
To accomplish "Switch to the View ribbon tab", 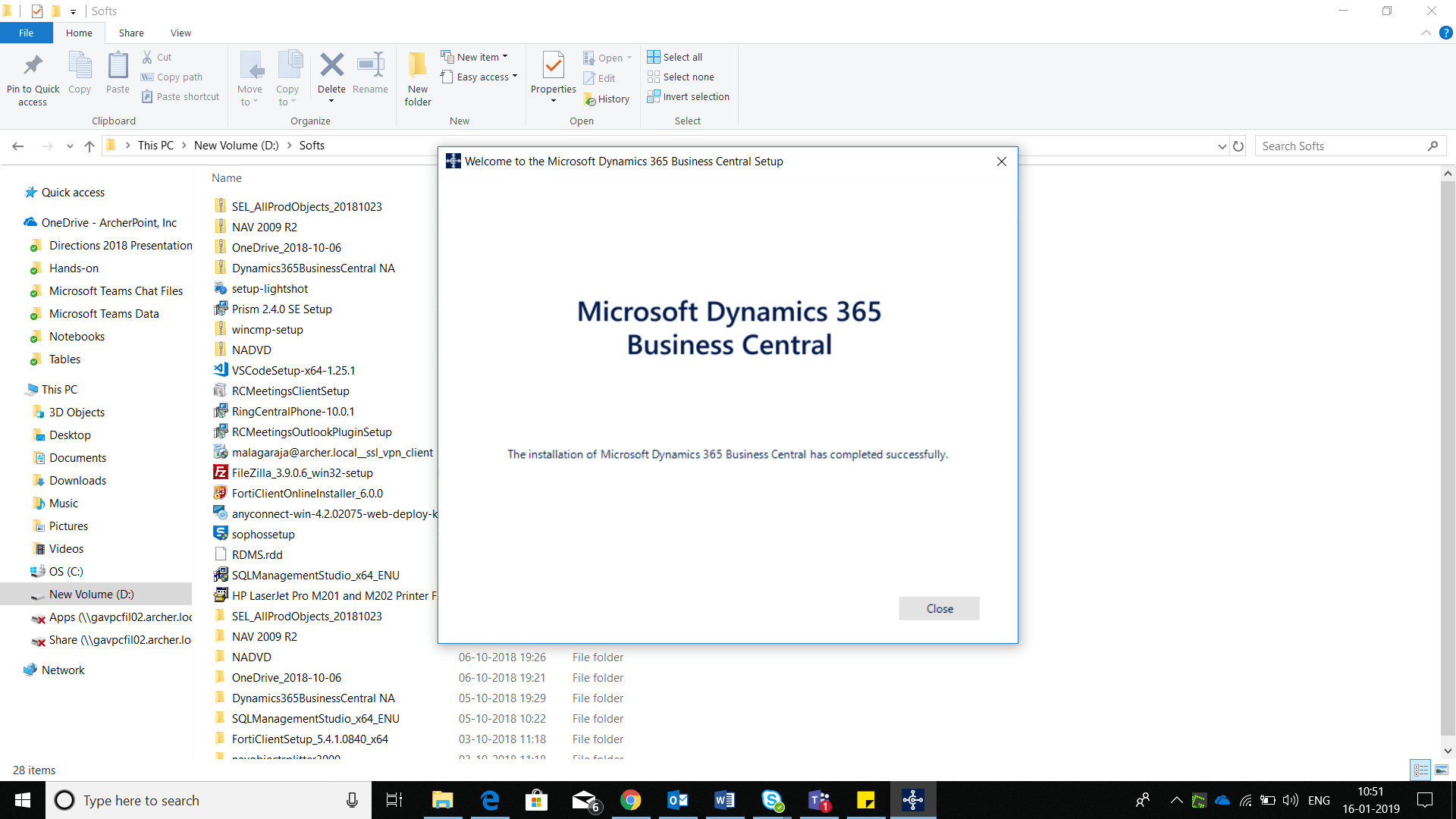I will pos(180,33).
